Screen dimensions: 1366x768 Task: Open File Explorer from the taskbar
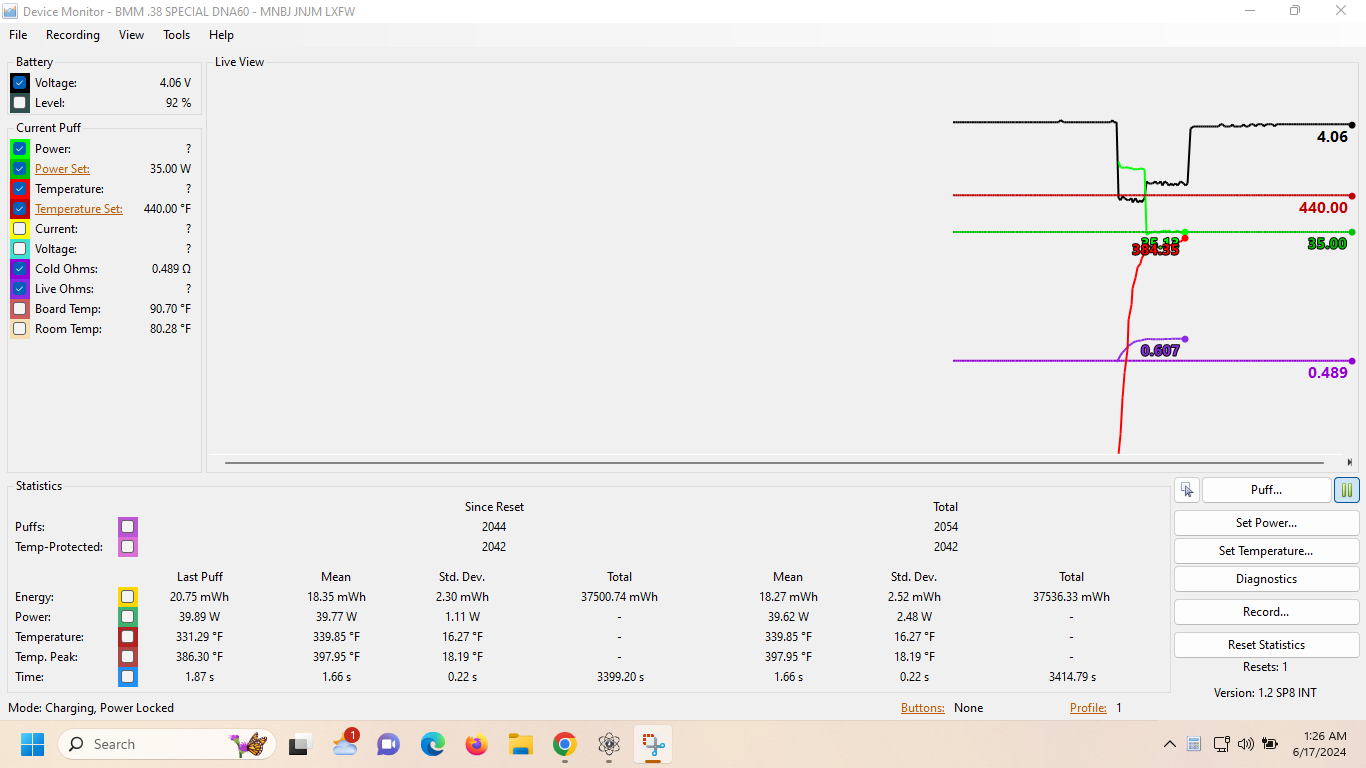click(x=520, y=744)
